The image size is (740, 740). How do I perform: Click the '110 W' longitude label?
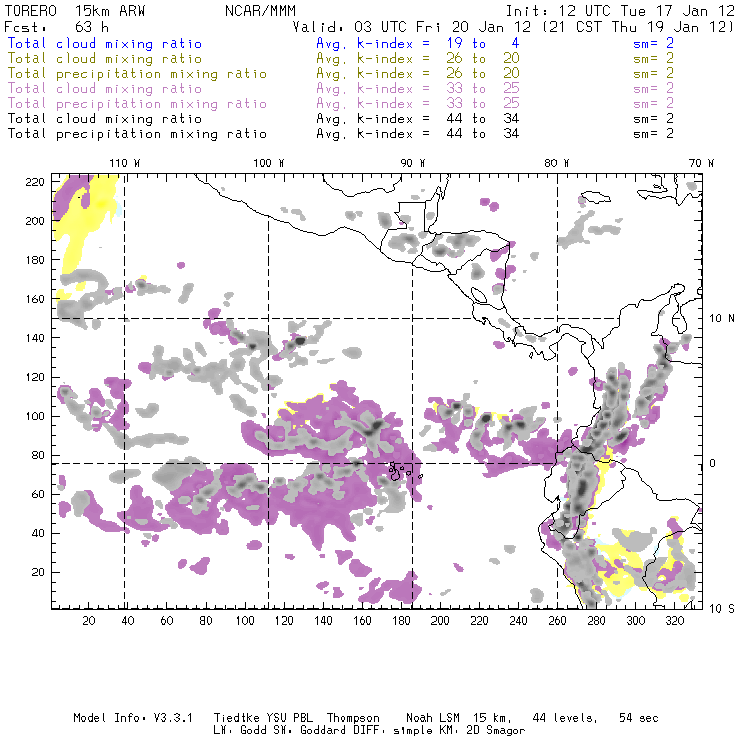[125, 163]
